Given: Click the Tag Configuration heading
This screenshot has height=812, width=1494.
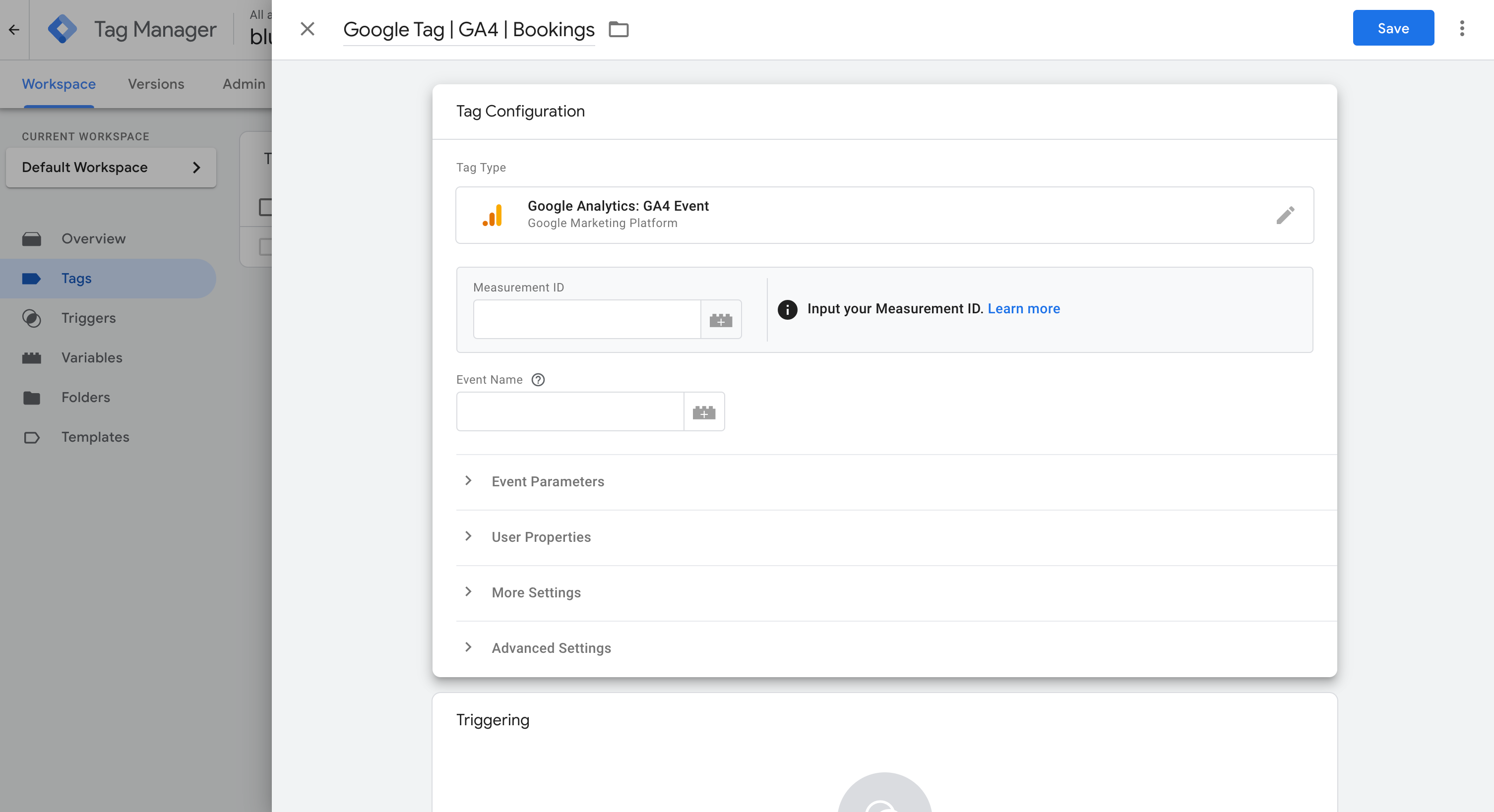Looking at the screenshot, I should click(x=520, y=111).
